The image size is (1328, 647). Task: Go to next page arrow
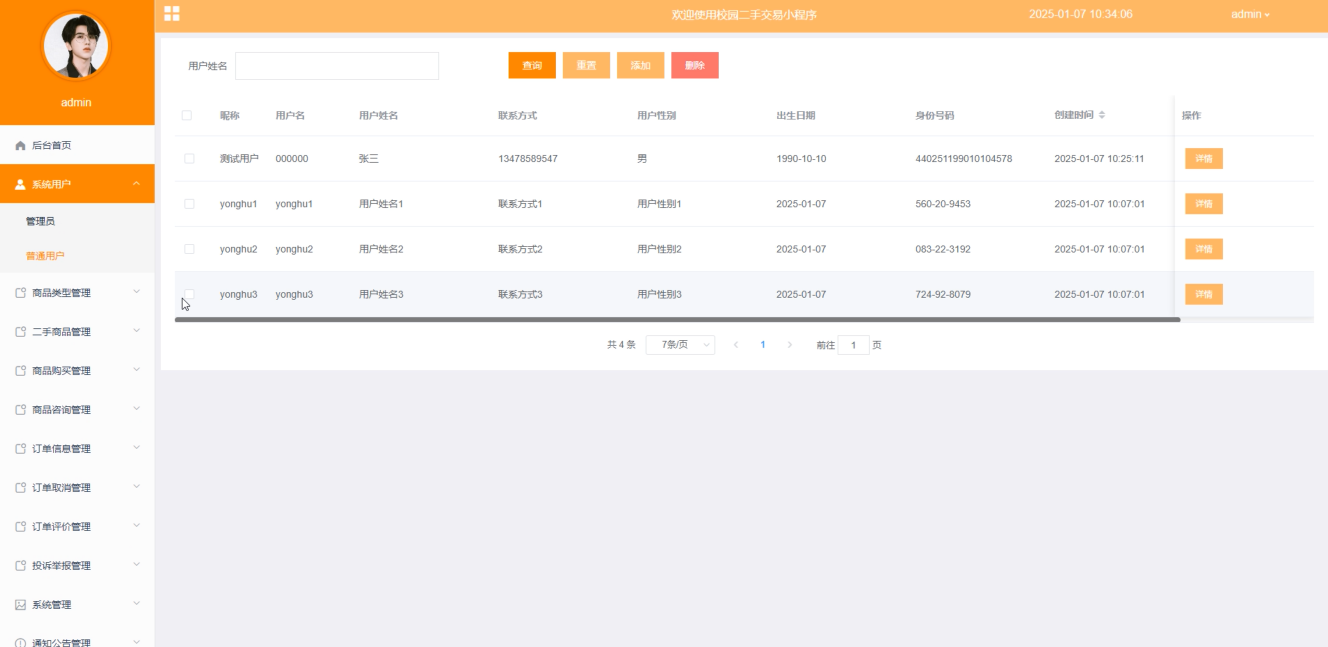pos(790,345)
